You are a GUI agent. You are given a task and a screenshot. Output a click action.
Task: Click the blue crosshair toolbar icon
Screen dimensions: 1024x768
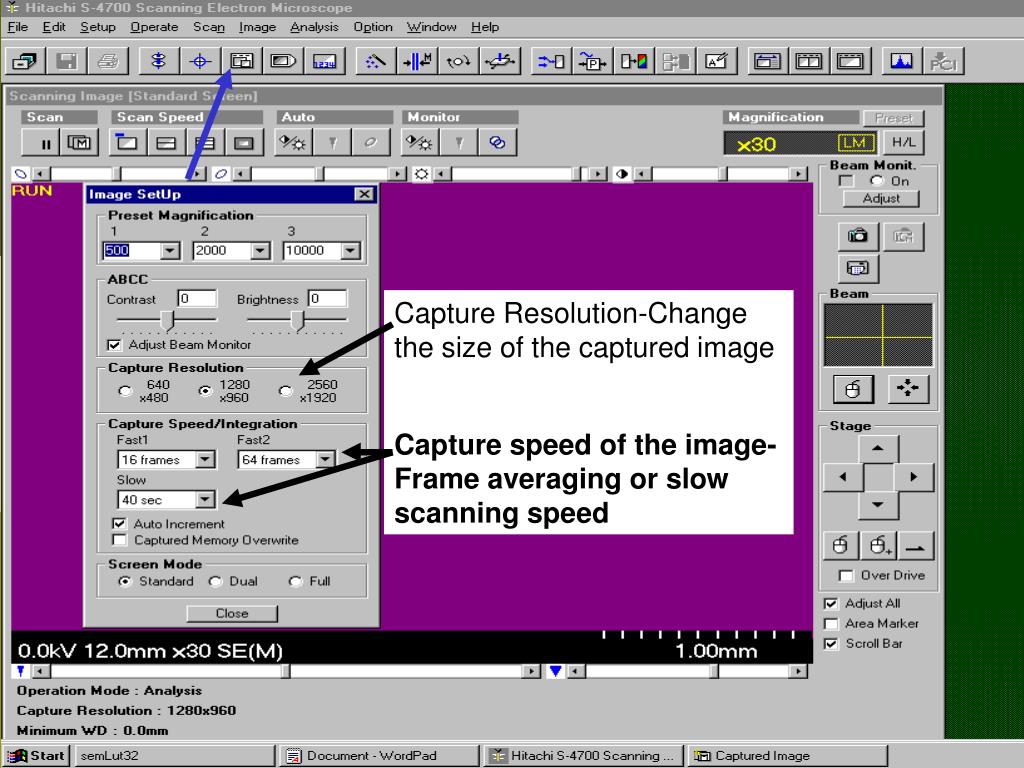[200, 61]
